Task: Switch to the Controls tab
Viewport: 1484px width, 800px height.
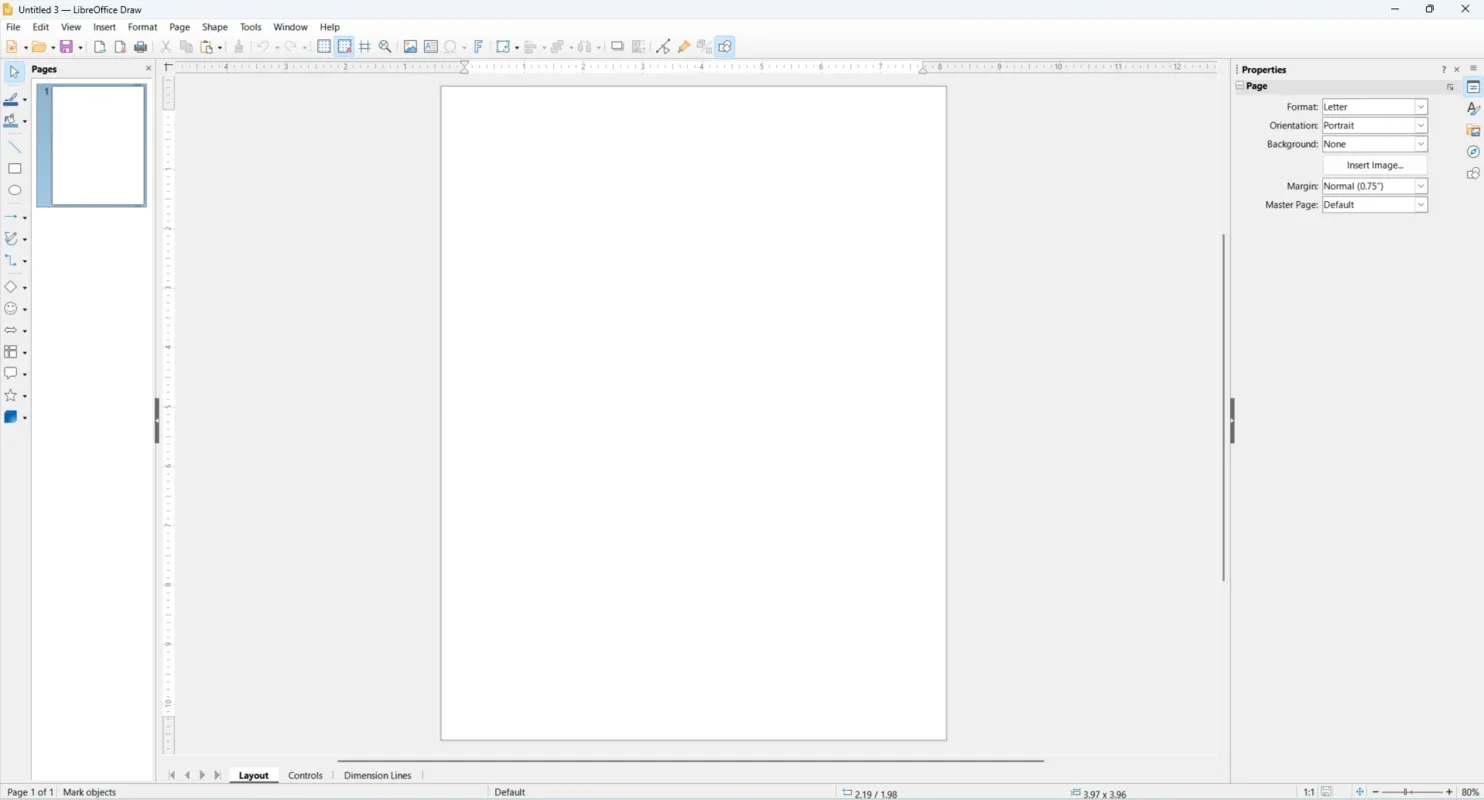Action: 305,775
